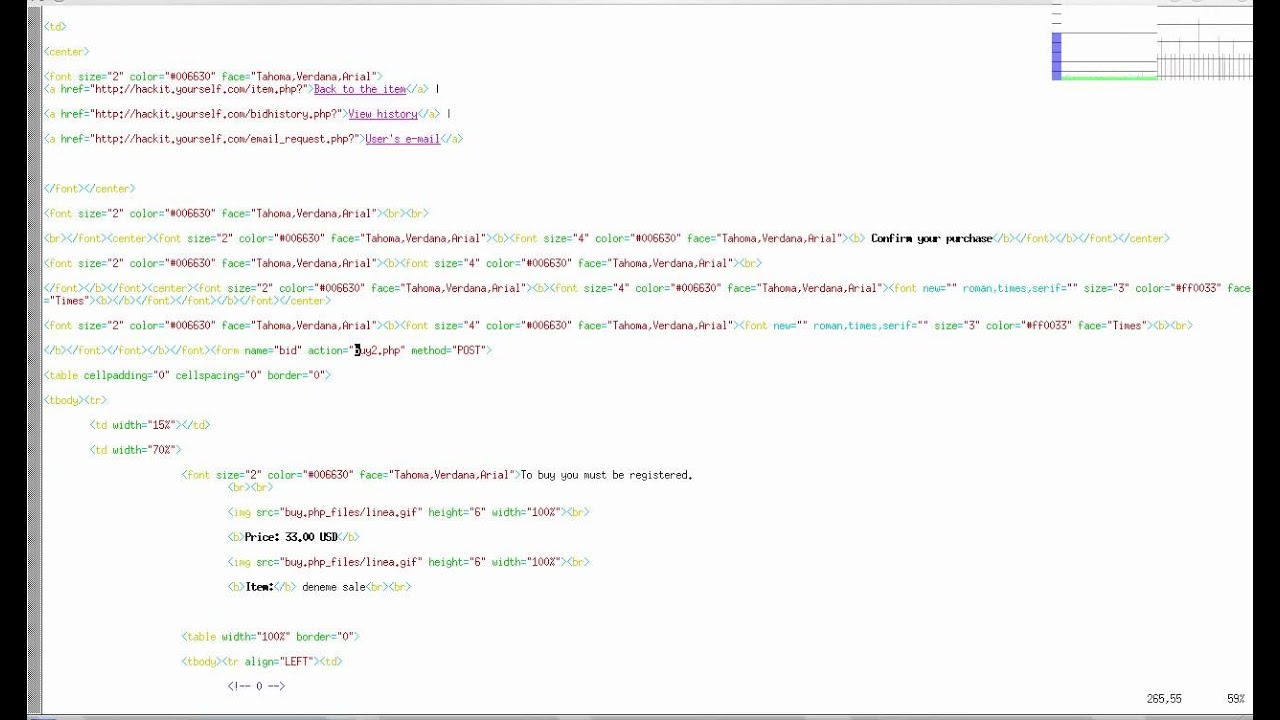
Task: Click the item.php href URL text
Action: (x=200, y=89)
